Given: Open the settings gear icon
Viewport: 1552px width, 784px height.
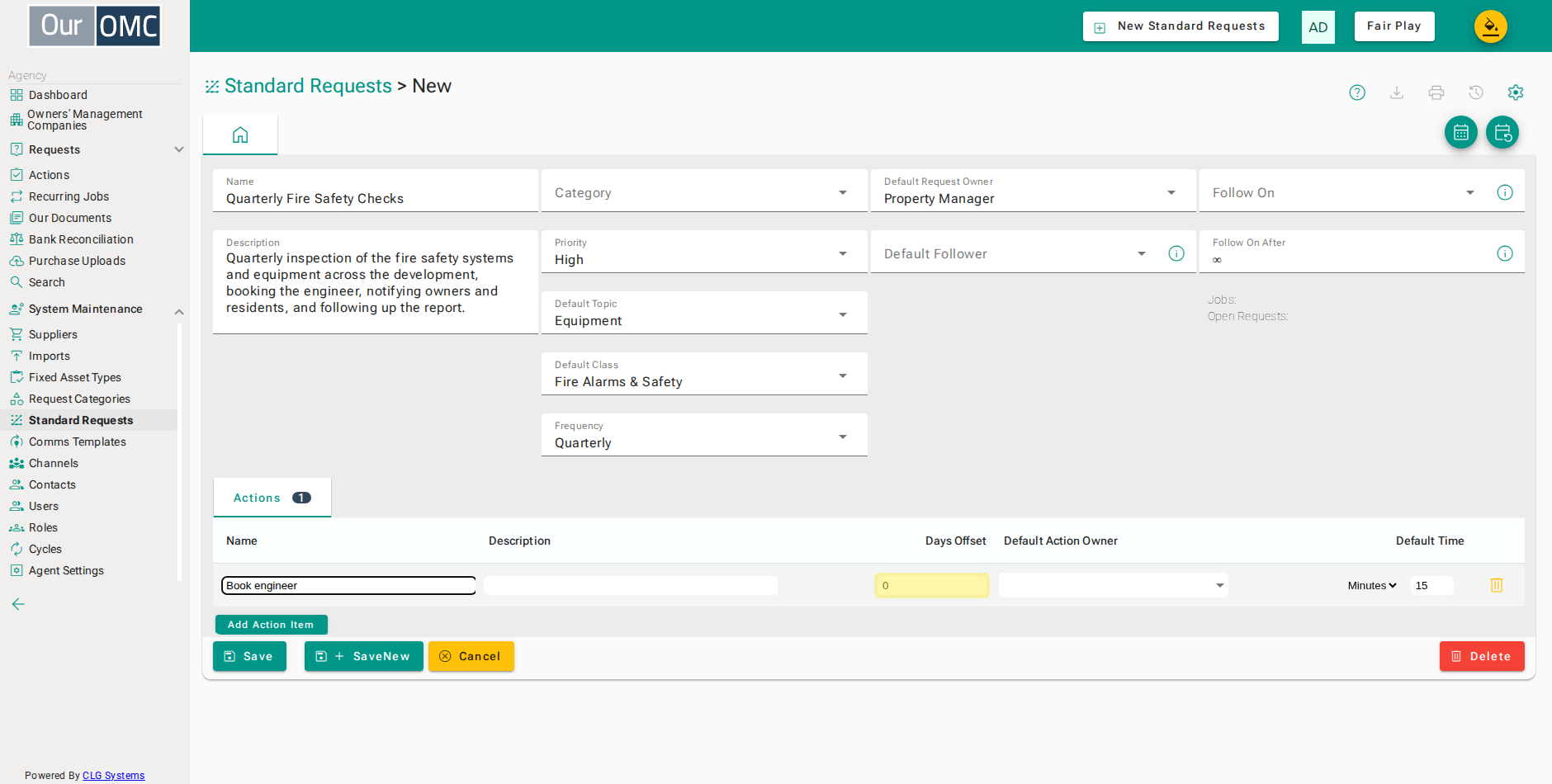Looking at the screenshot, I should 1516,92.
